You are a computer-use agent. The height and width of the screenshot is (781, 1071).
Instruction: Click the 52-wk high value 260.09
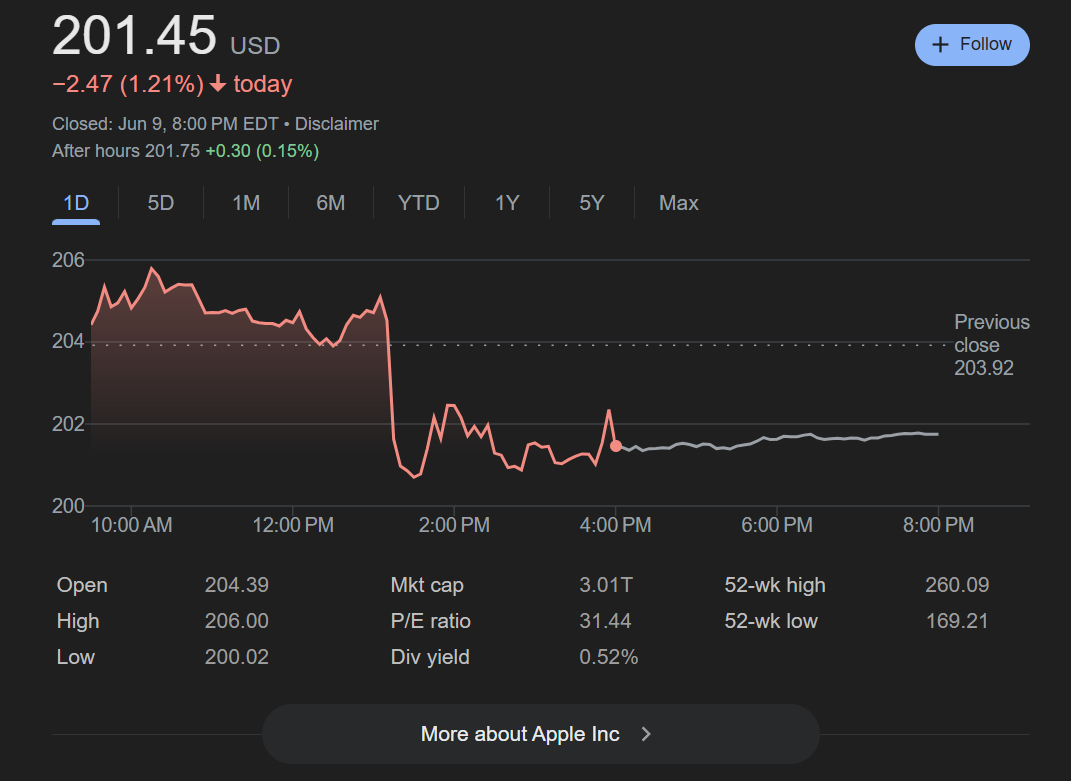pyautogui.click(x=957, y=585)
